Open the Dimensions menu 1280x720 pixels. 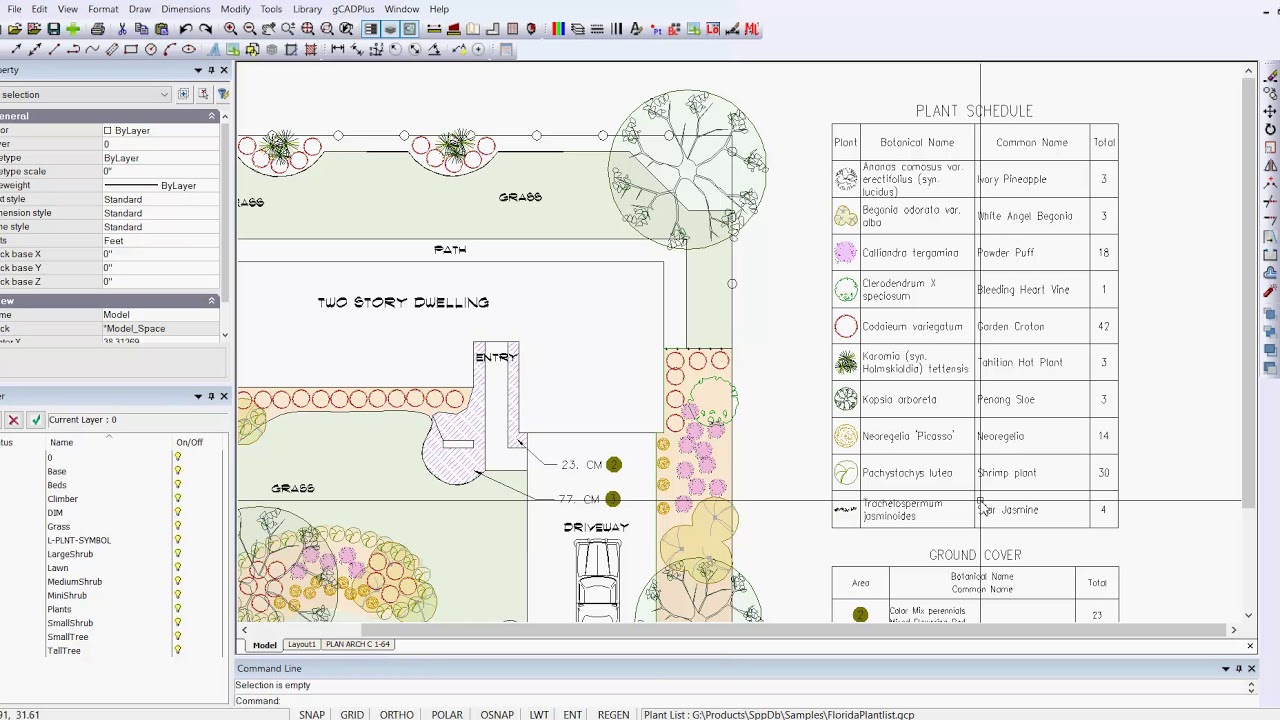[x=185, y=9]
